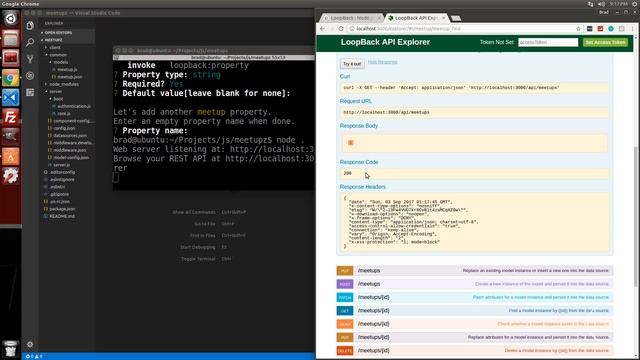Open the volume indicator in the top panel
The image size is (640, 360).
coord(601,4)
